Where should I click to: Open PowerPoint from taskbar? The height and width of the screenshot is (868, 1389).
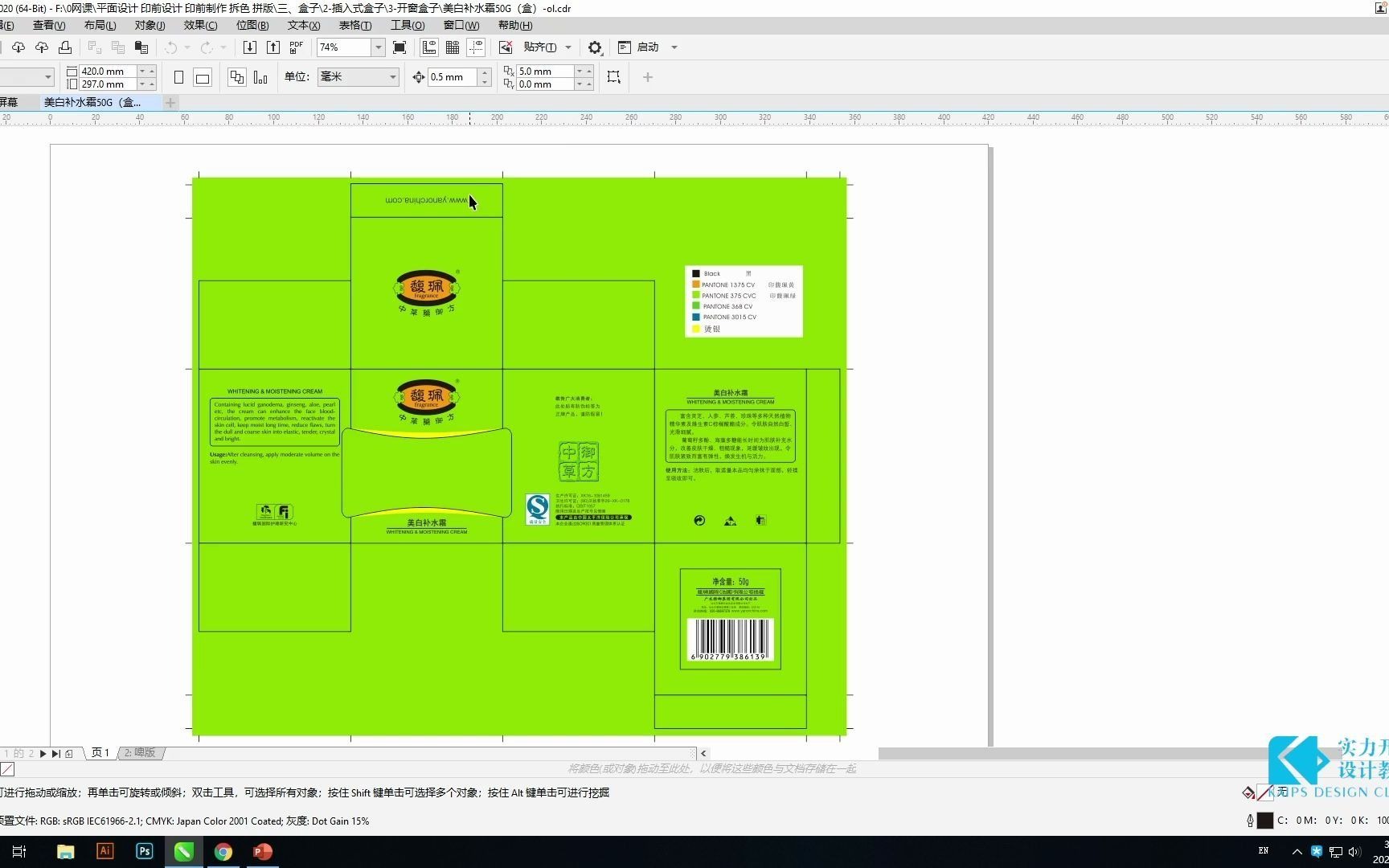tap(263, 851)
